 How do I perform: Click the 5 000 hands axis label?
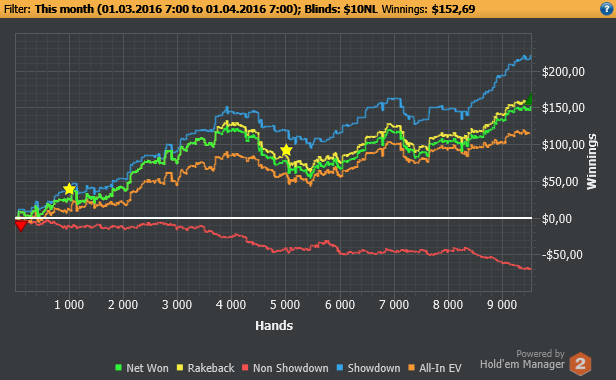[285, 305]
